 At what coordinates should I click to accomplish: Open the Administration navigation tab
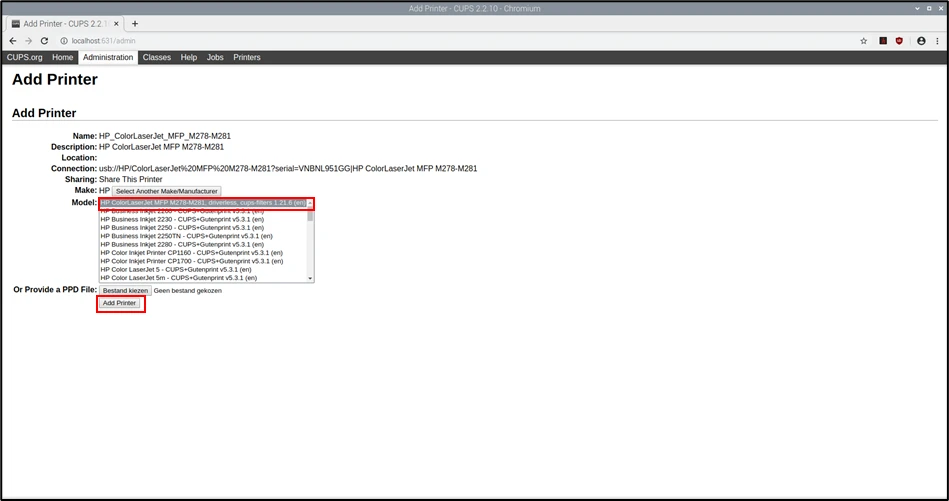point(108,57)
